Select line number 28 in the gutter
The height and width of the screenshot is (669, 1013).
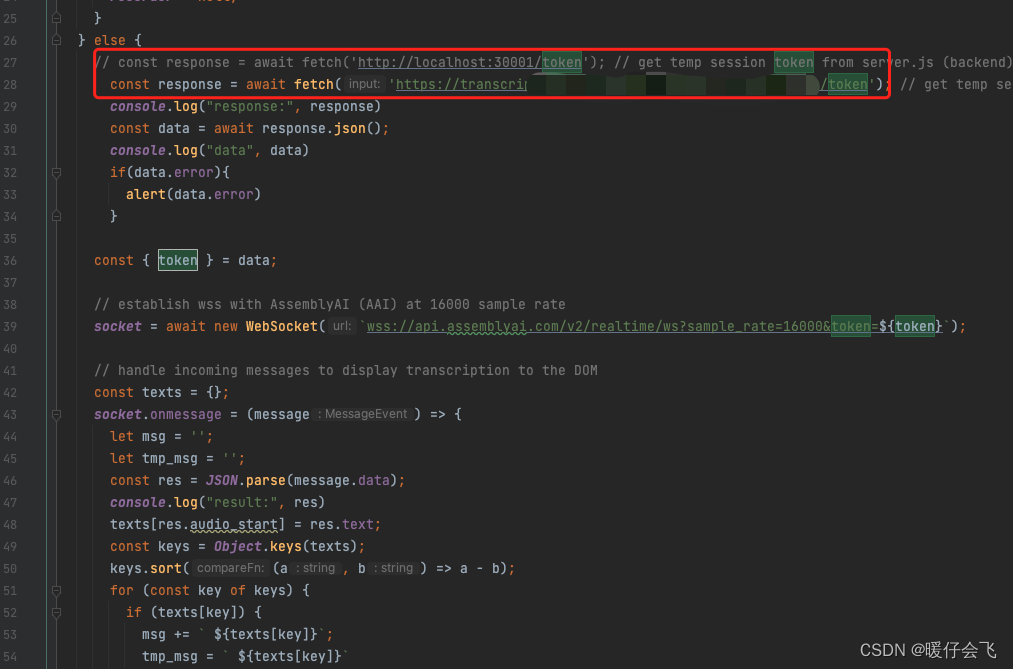[10, 85]
